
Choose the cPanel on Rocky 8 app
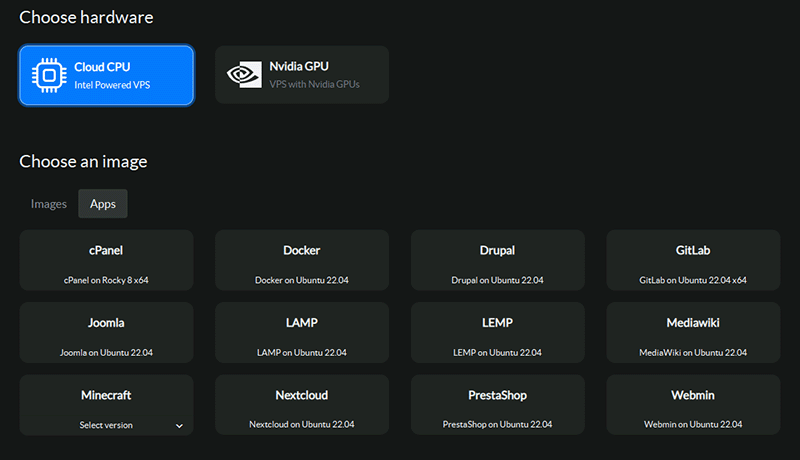coord(106,260)
